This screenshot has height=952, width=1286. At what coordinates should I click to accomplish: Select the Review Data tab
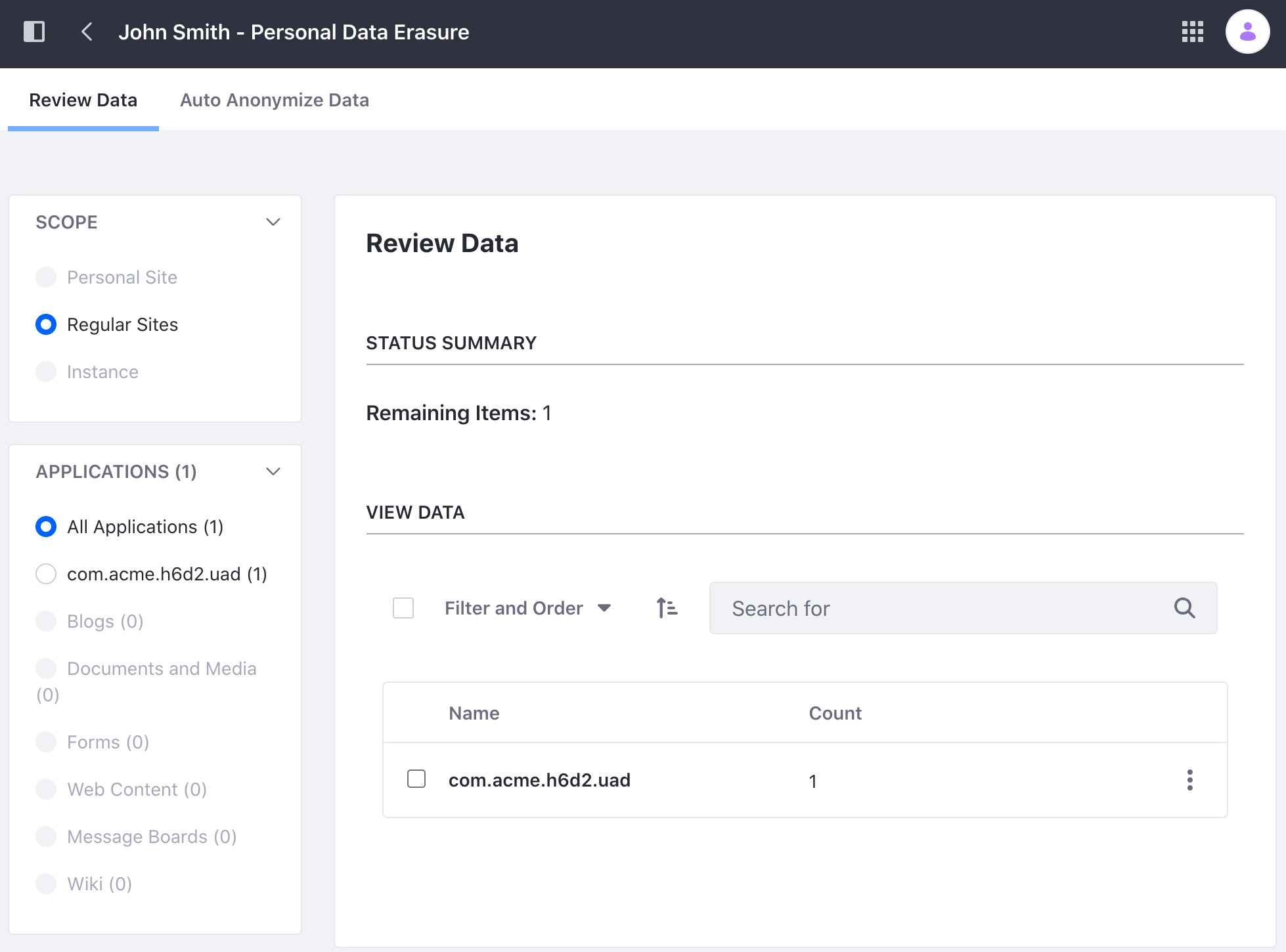click(x=83, y=100)
